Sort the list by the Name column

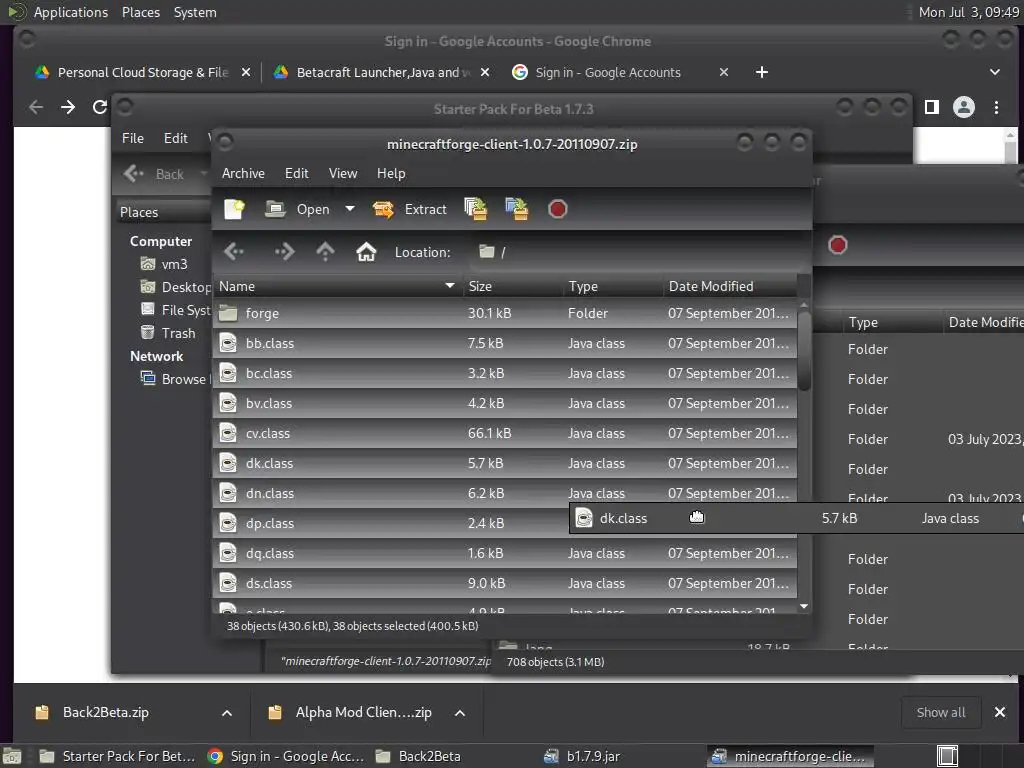pyautogui.click(x=337, y=286)
